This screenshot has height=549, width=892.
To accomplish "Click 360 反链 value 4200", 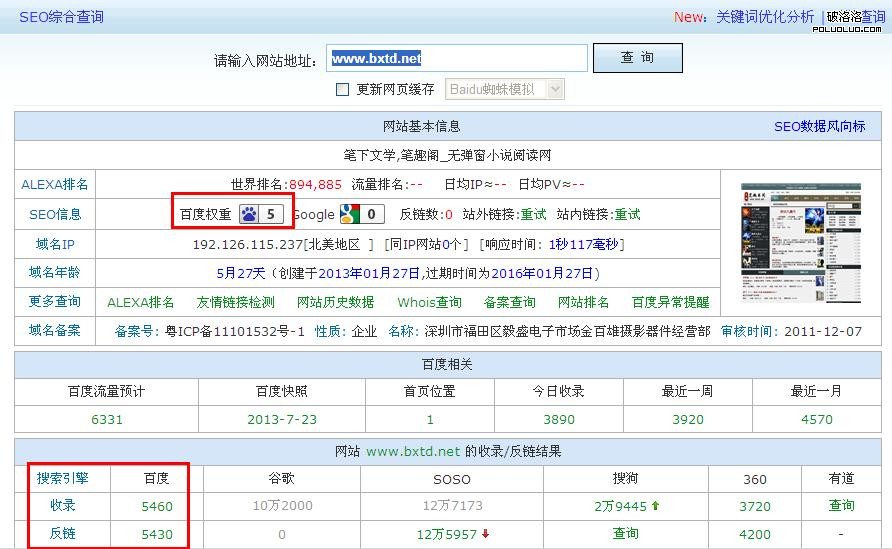I will click(x=755, y=534).
